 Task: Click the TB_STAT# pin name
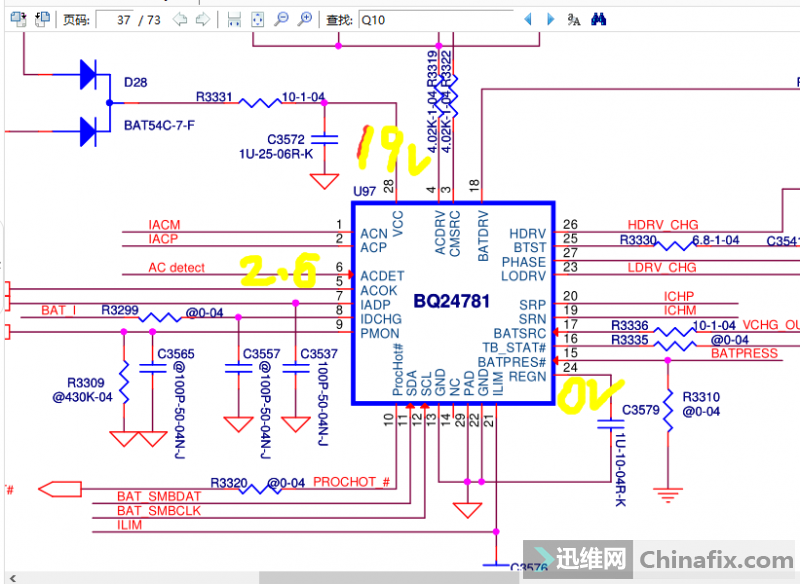click(x=514, y=347)
